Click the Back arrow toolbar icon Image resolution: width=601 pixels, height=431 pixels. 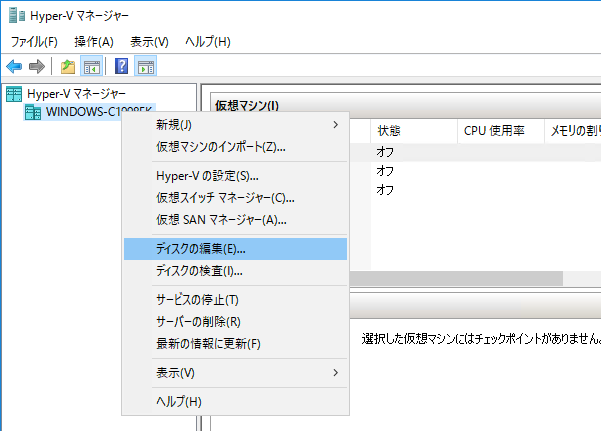point(14,66)
